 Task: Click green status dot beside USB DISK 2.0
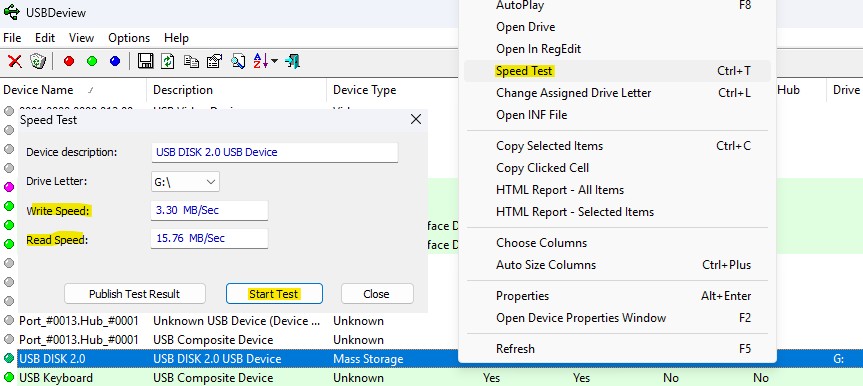[9, 358]
